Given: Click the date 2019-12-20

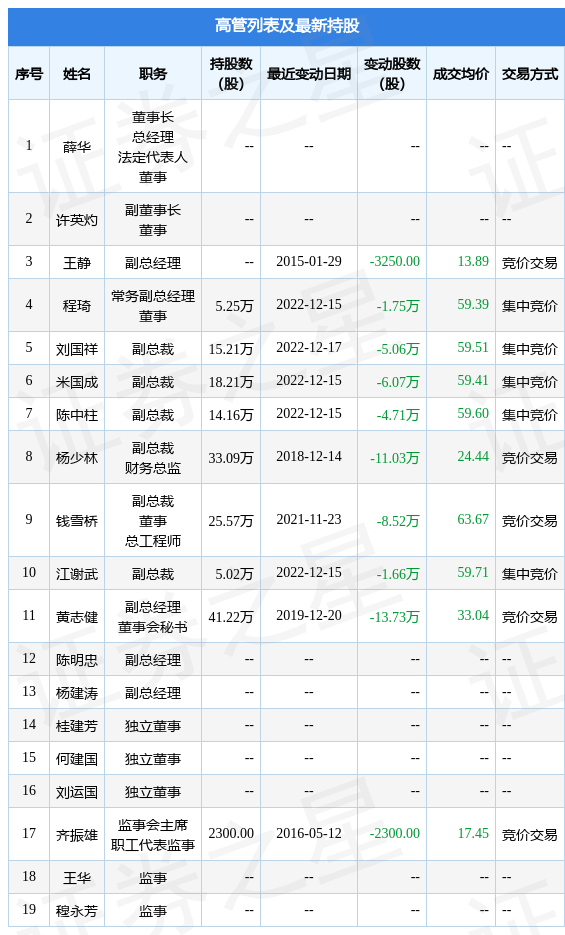Looking at the screenshot, I should (309, 615).
